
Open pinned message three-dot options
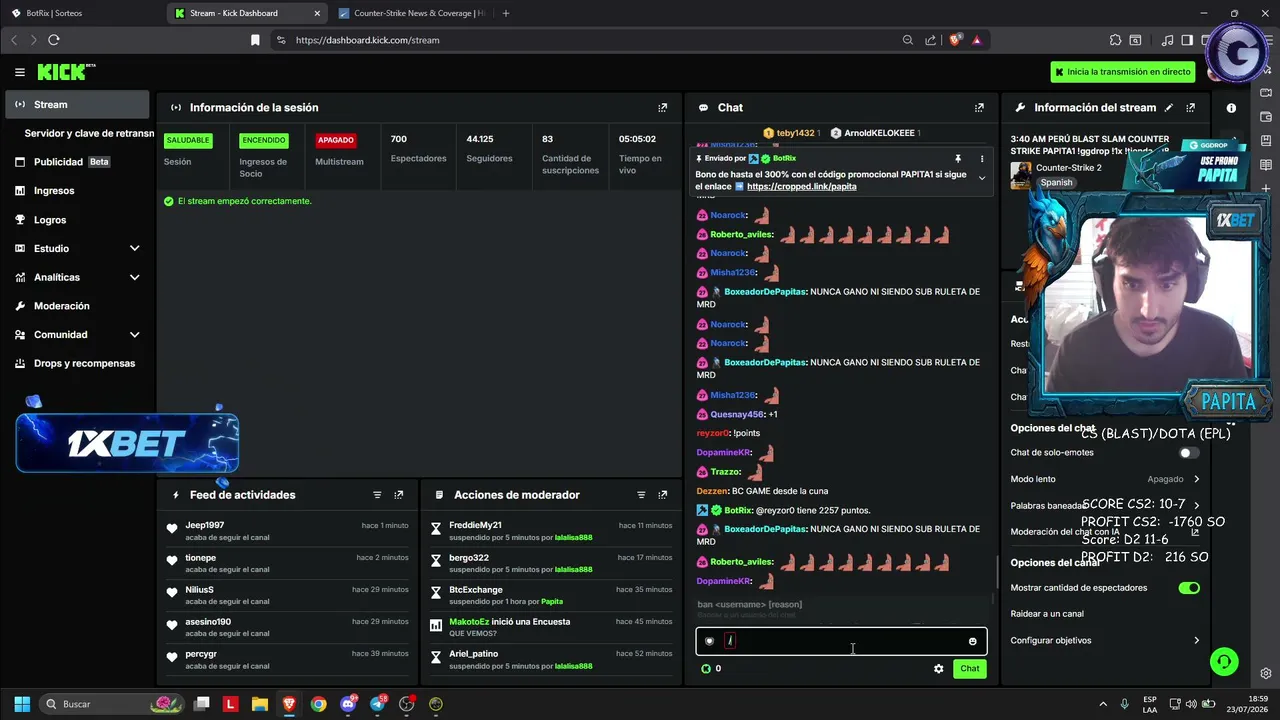981,158
